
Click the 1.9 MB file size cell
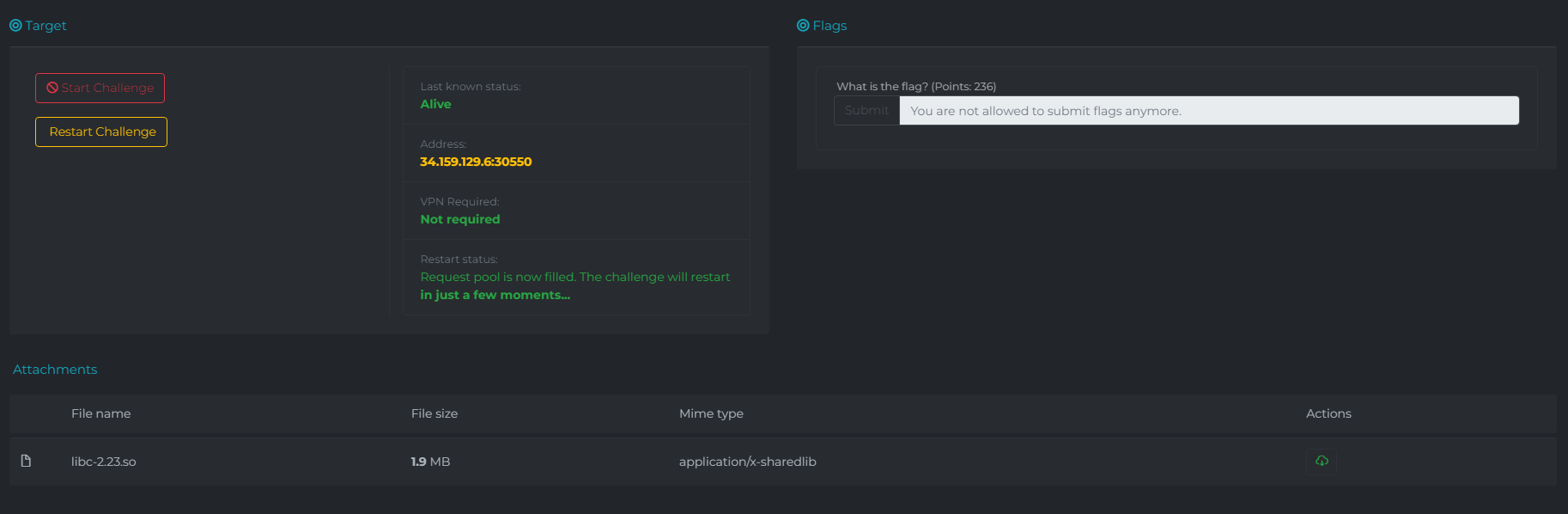pyautogui.click(x=430, y=462)
